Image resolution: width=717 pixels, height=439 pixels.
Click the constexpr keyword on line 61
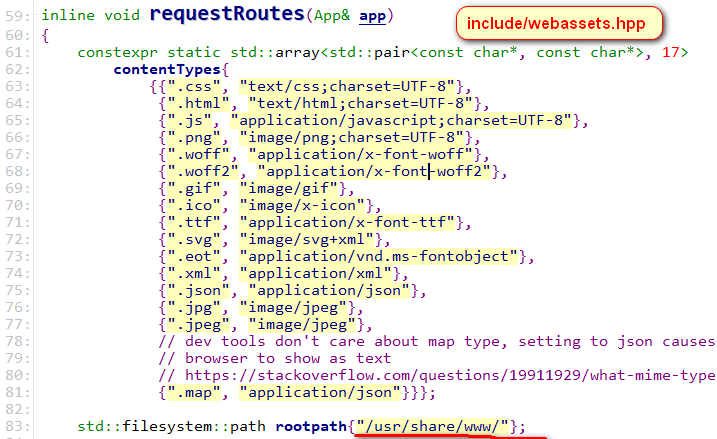pyautogui.click(x=118, y=53)
